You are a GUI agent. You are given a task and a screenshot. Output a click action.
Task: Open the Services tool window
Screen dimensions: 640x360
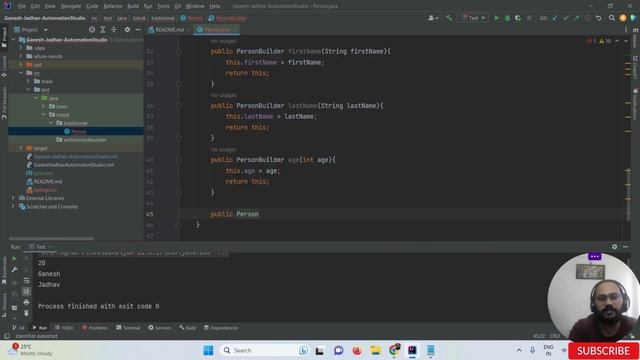(x=160, y=328)
